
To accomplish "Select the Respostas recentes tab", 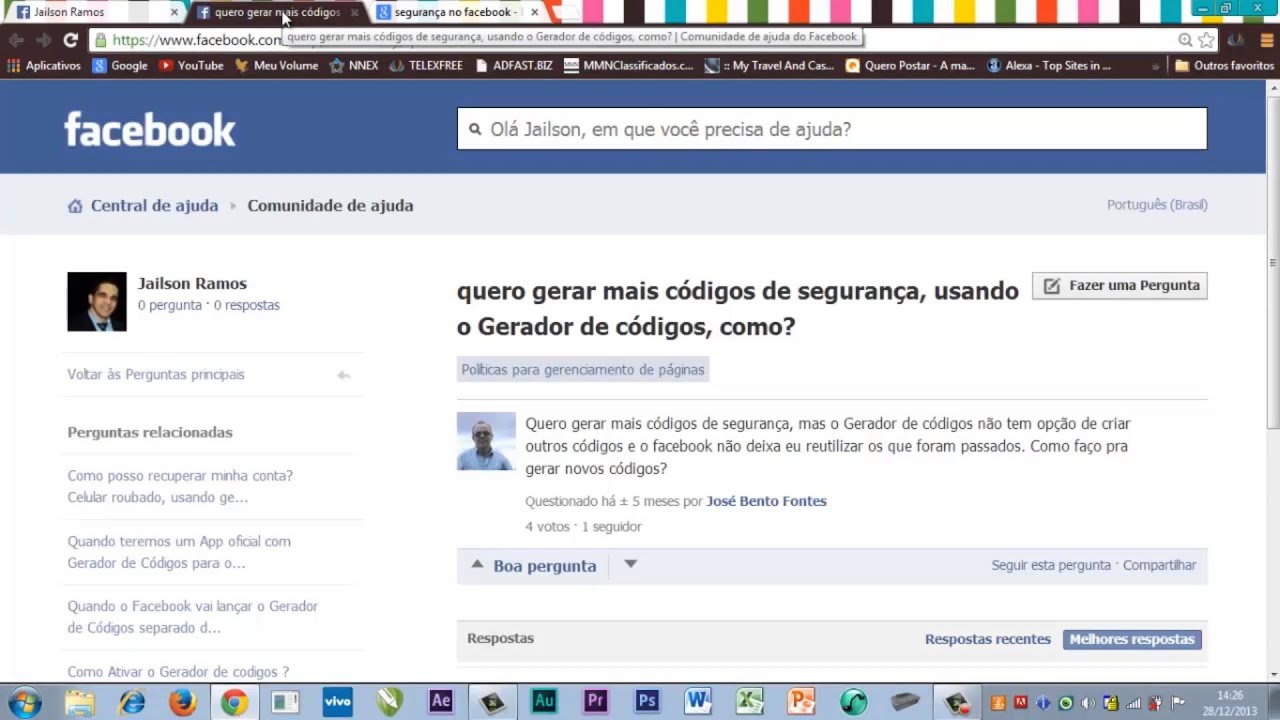I will coord(988,639).
